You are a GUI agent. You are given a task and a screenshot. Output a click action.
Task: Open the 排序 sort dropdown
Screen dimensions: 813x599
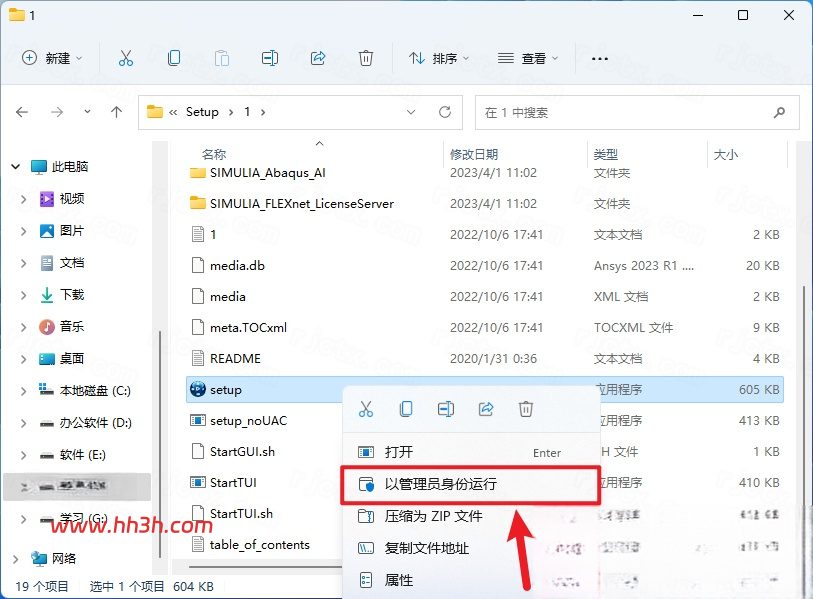pyautogui.click(x=438, y=58)
